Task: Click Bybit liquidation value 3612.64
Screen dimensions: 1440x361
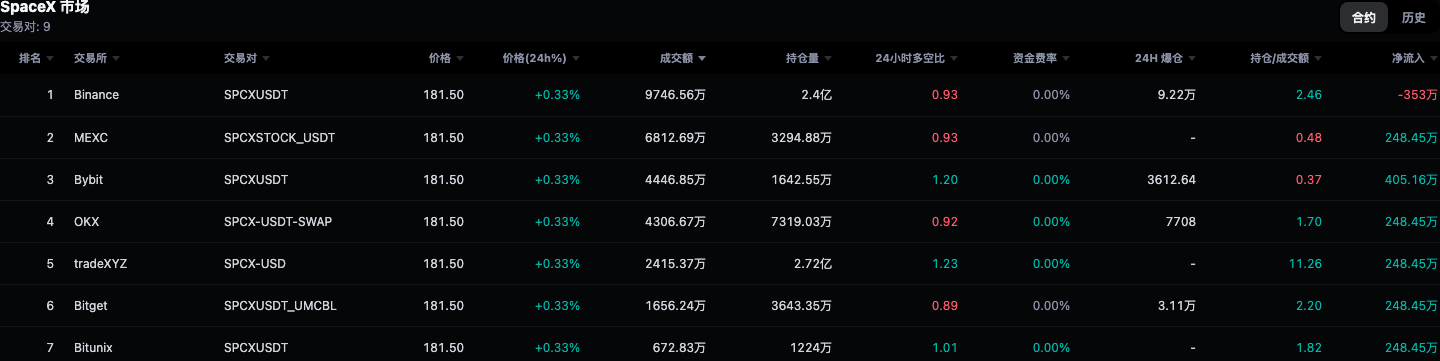Action: [1171, 179]
